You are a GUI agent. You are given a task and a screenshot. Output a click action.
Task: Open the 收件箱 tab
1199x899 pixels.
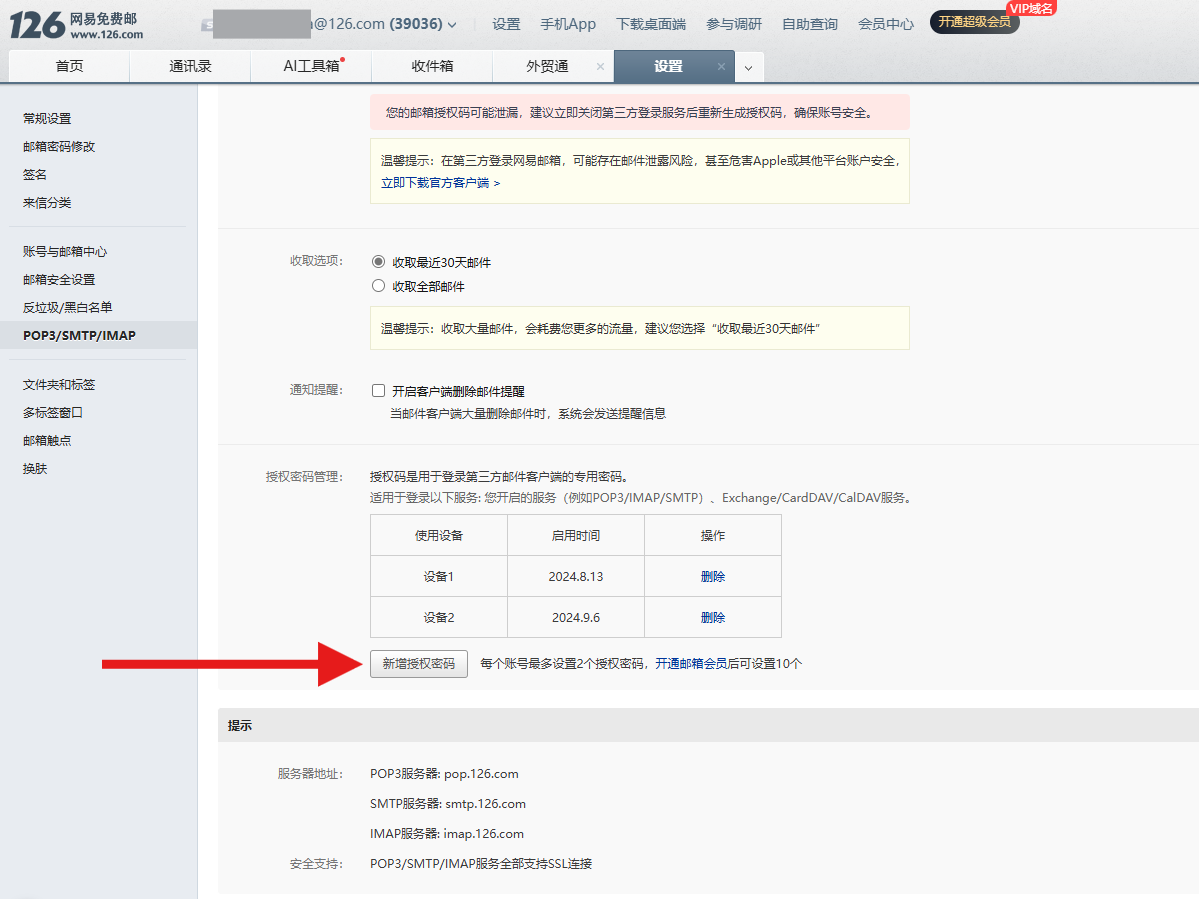[432, 67]
